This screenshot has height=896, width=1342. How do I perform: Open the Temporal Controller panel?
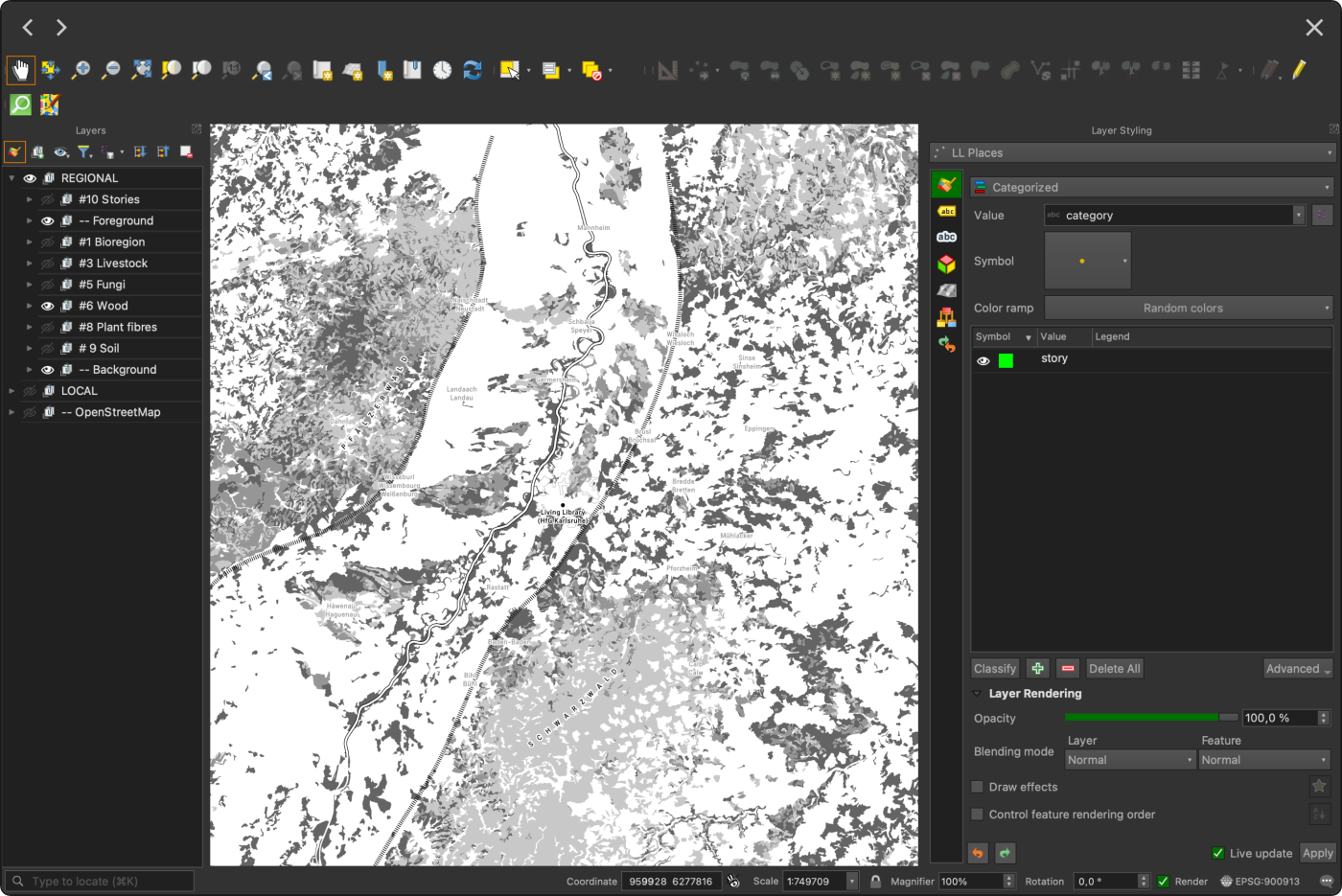442,70
